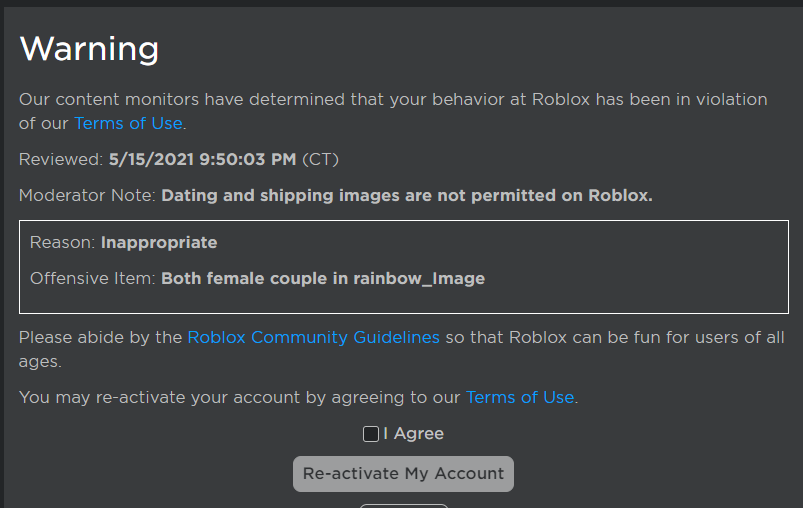803x508 pixels.
Task: Click the Please abide by the text
Action: coord(100,337)
